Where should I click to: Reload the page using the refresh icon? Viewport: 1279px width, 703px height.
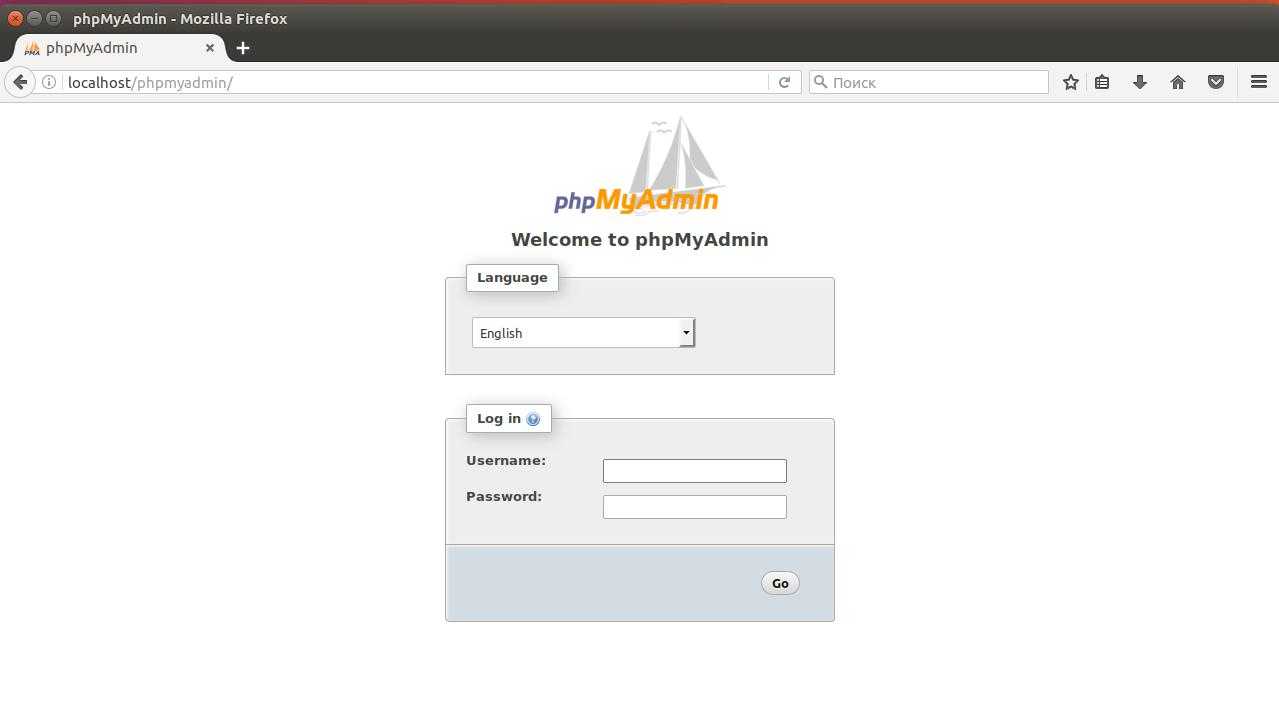pyautogui.click(x=784, y=82)
